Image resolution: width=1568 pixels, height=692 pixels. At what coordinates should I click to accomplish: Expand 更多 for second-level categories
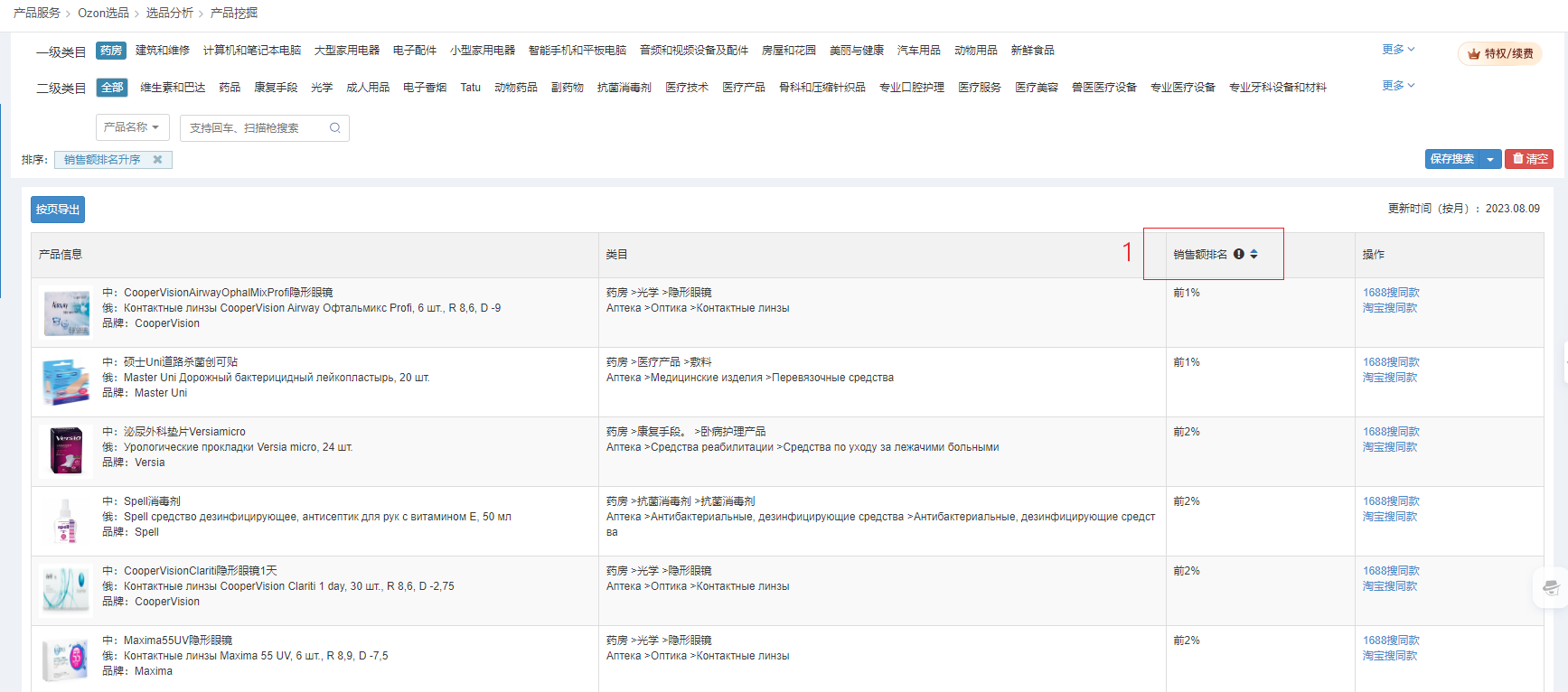click(1398, 86)
